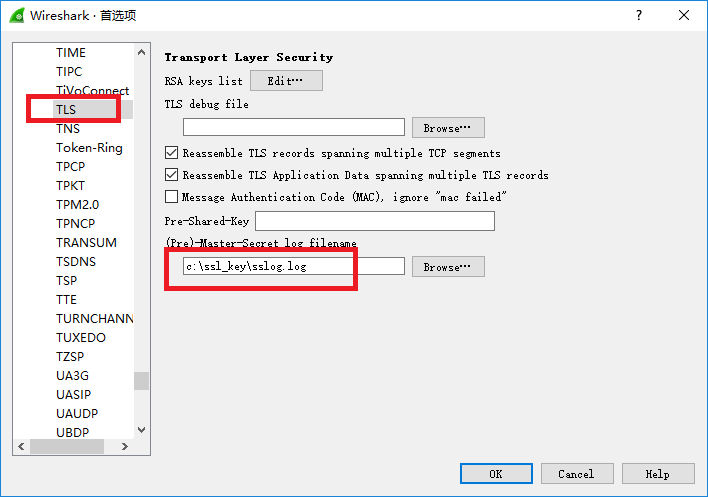Viewport: 708px width, 497px height.
Task: Browse for the Master-Secret log filename
Action: coord(448,267)
